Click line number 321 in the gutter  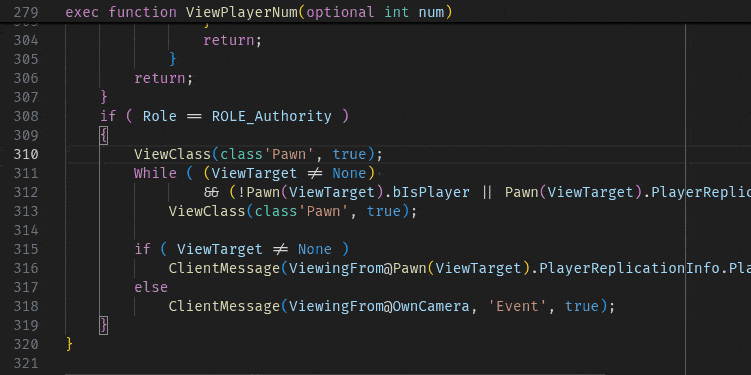coord(26,363)
